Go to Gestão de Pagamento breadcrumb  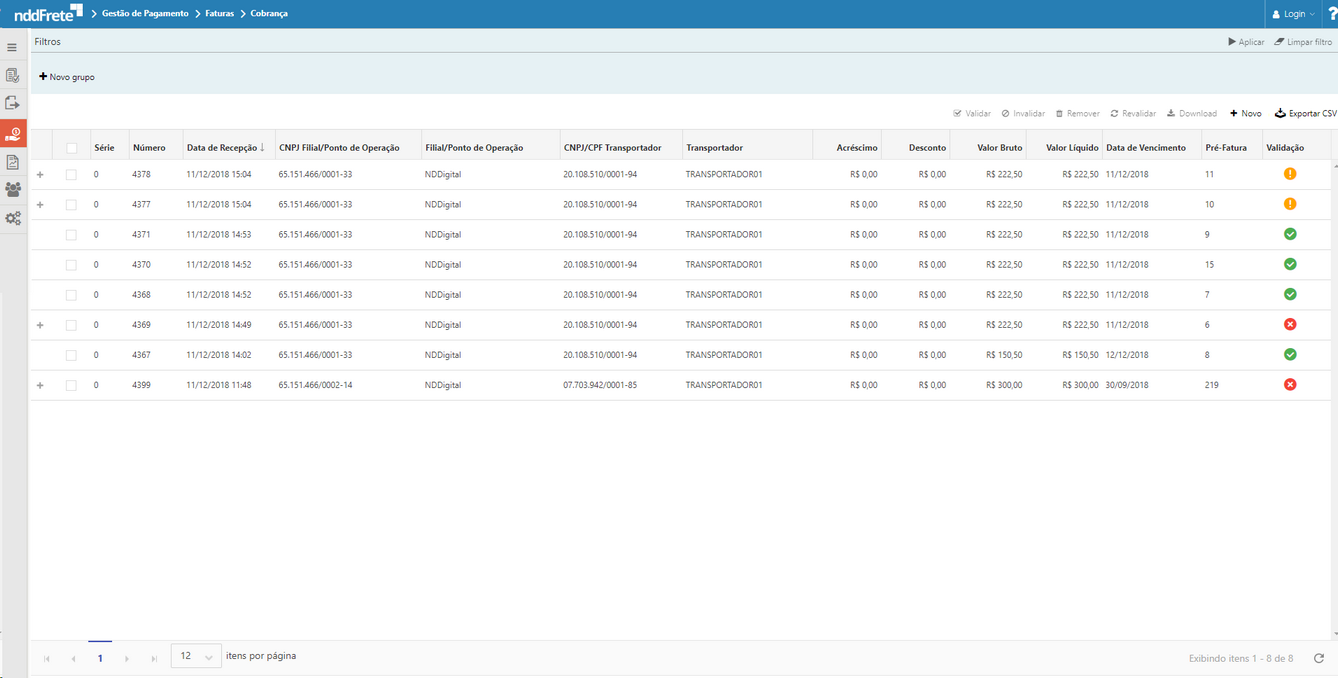(x=145, y=14)
